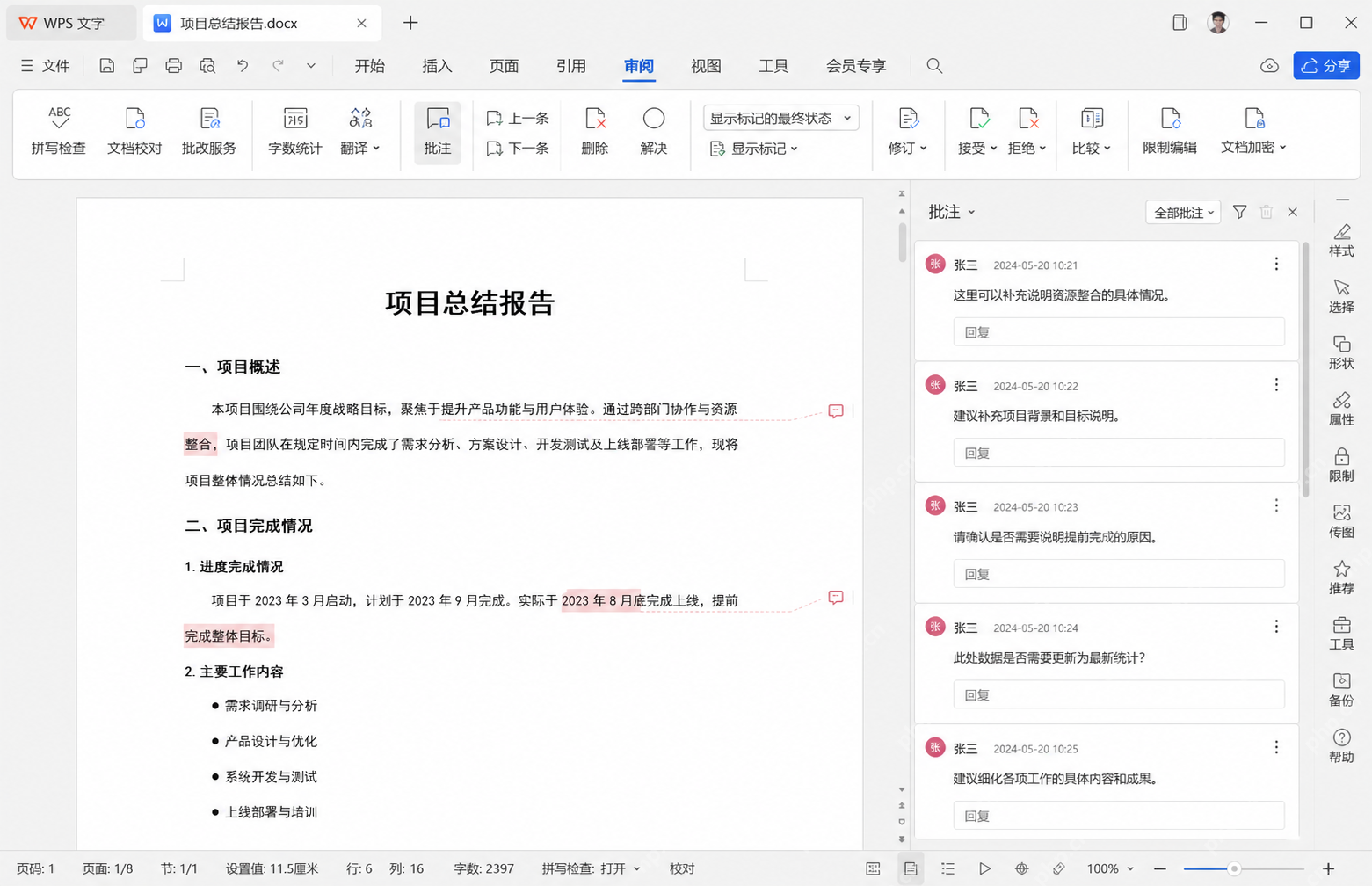Zoom out with the minus button
Viewport: 1372px width, 886px height.
point(1160,868)
